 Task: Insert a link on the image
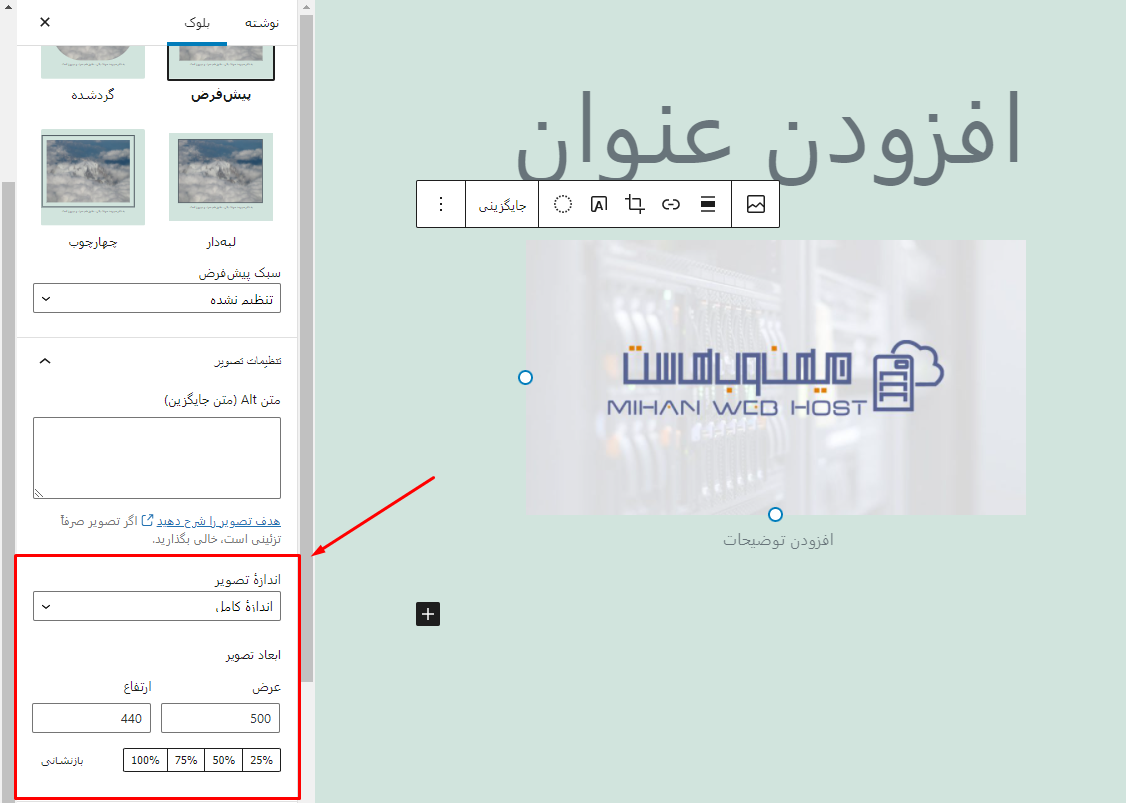click(x=671, y=205)
